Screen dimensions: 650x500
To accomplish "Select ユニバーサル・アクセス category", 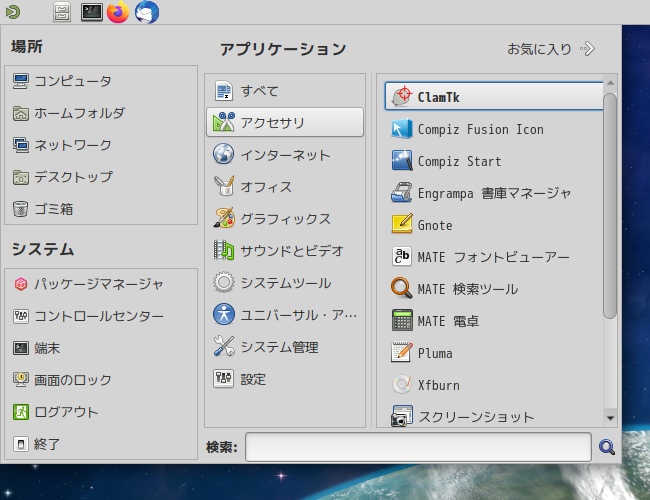I will point(285,315).
